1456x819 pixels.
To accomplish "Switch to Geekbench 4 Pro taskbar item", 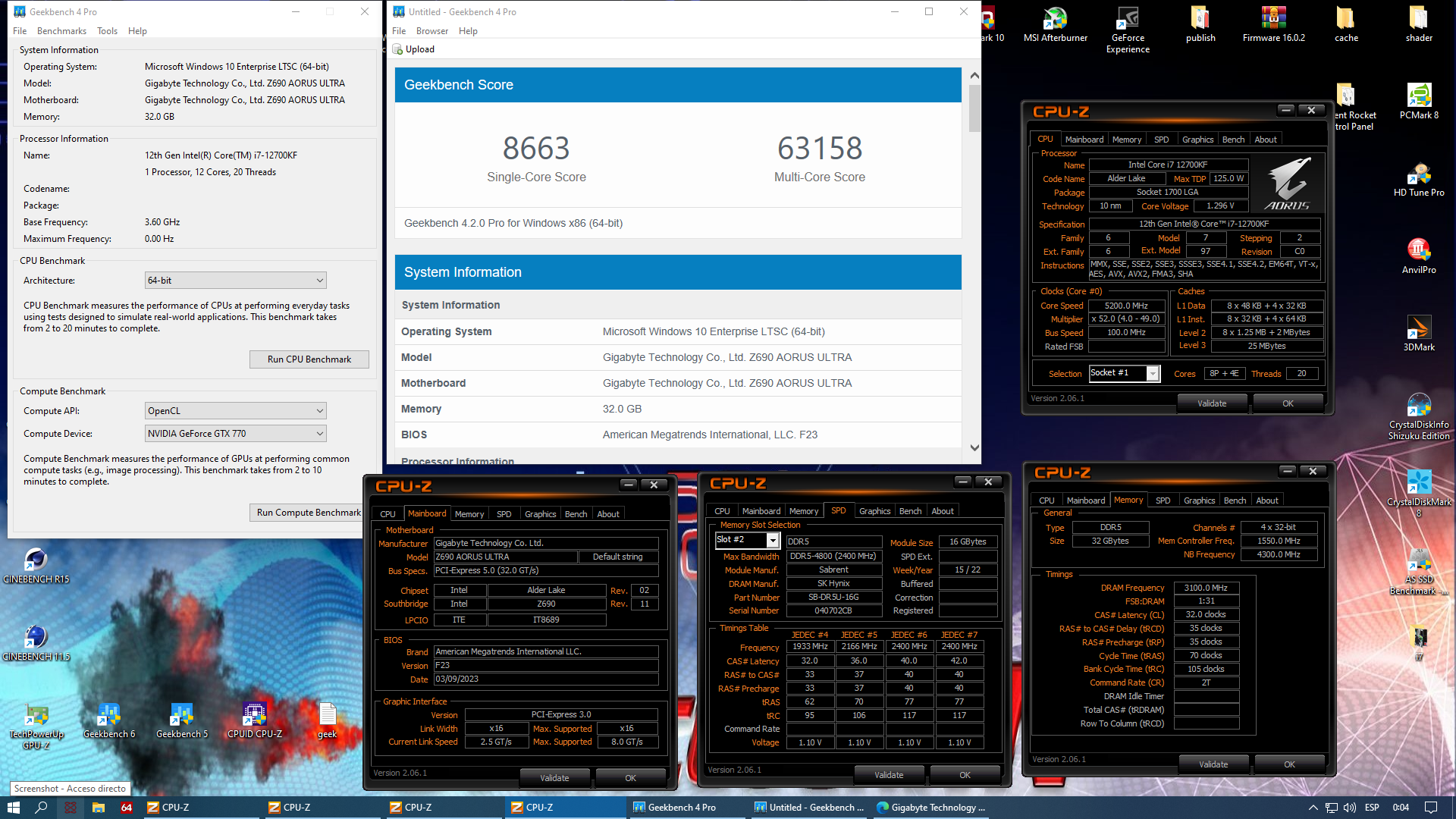I will click(689, 808).
